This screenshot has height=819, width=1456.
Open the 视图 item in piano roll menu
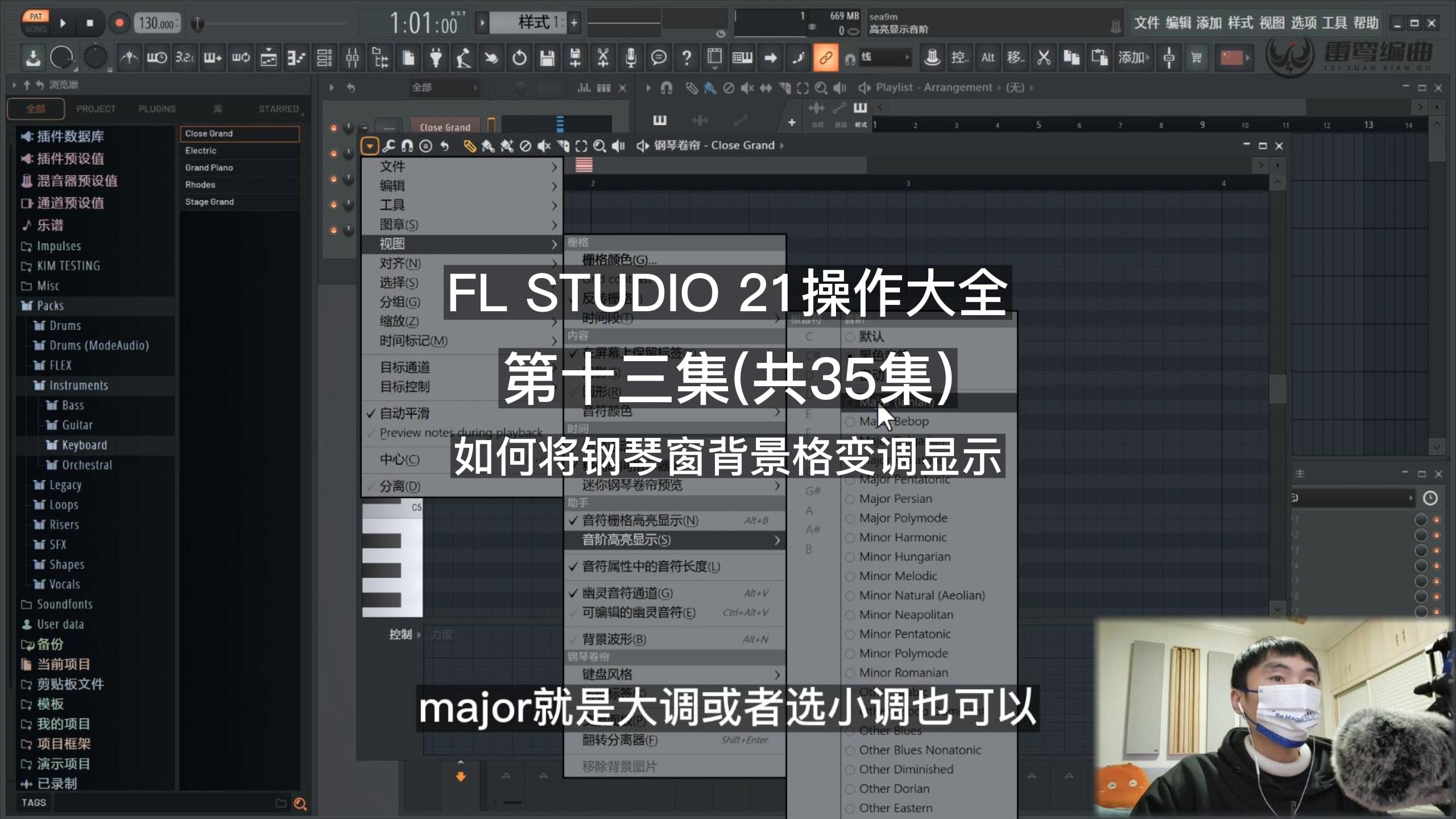pyautogui.click(x=461, y=244)
